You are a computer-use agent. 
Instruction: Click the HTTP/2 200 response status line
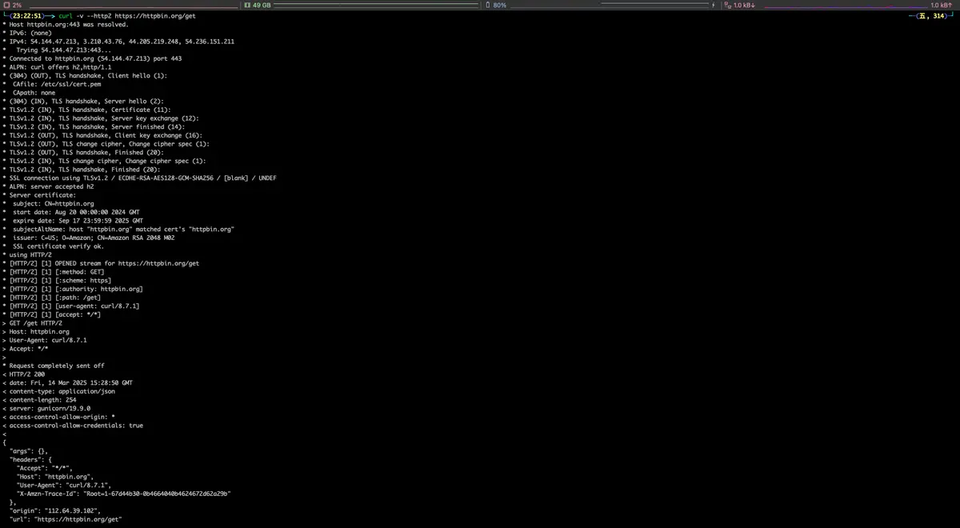pyautogui.click(x=27, y=374)
